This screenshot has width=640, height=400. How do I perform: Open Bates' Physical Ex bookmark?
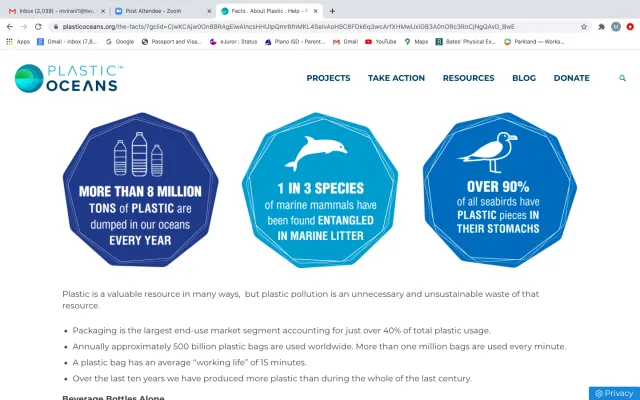(466, 42)
